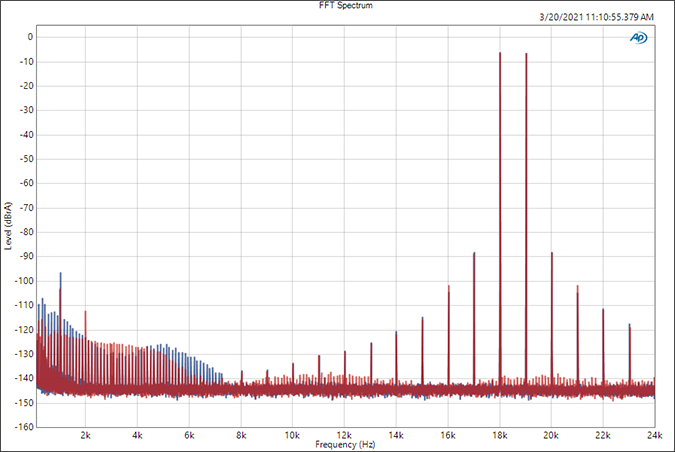
Task: Click the top of the 19 kHz peak
Action: point(526,54)
